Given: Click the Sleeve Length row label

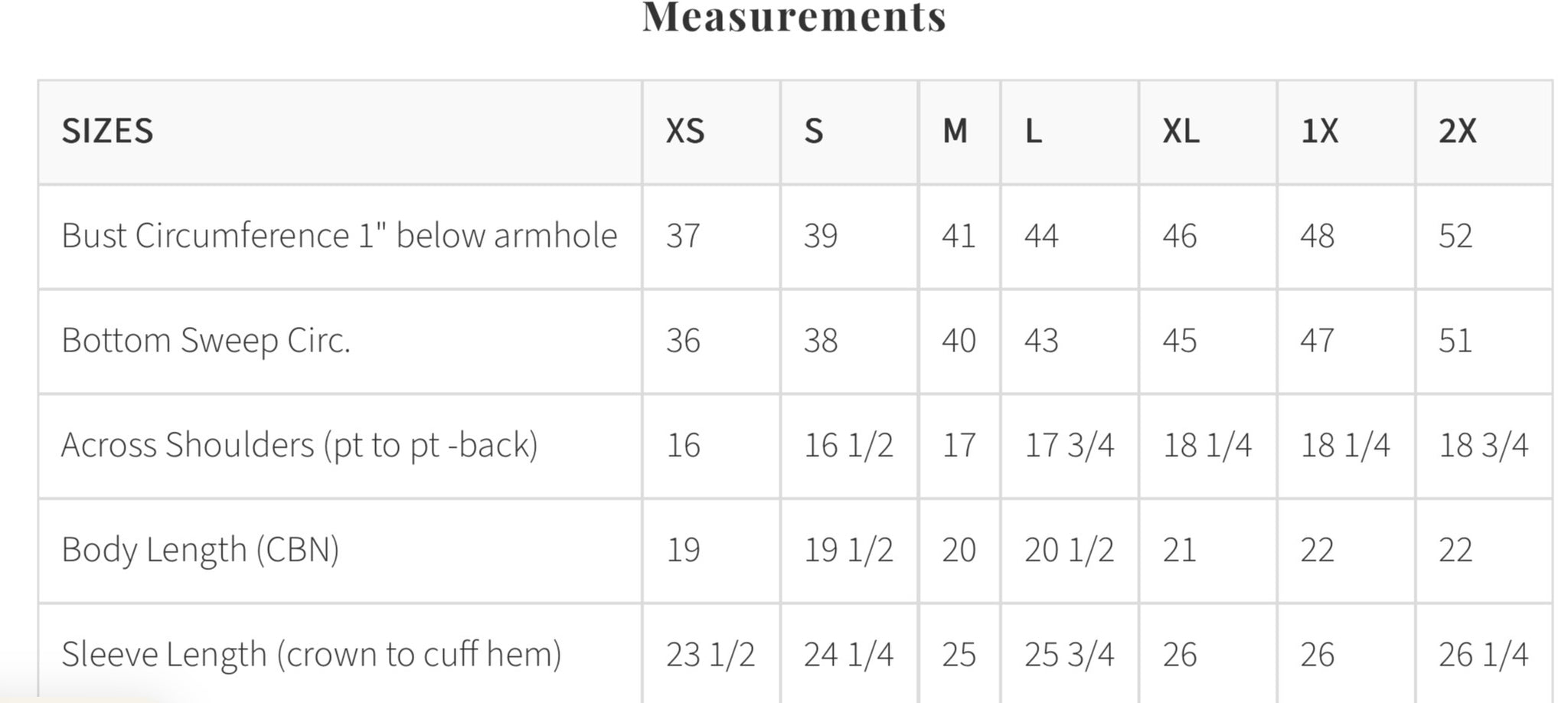Looking at the screenshot, I should coord(312,654).
